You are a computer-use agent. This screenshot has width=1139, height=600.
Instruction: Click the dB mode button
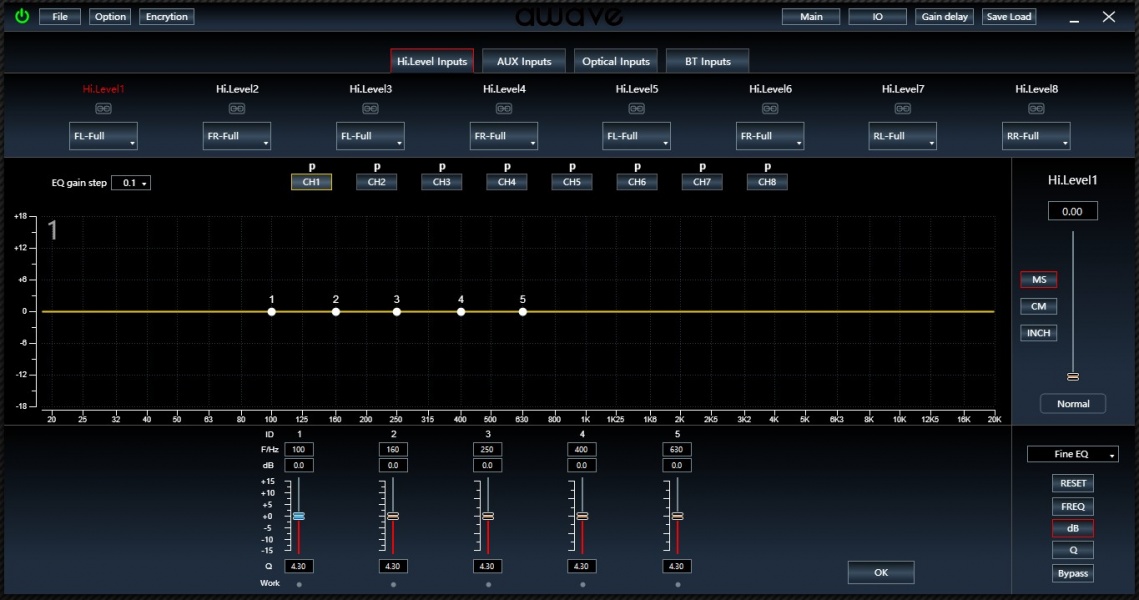(x=1073, y=528)
